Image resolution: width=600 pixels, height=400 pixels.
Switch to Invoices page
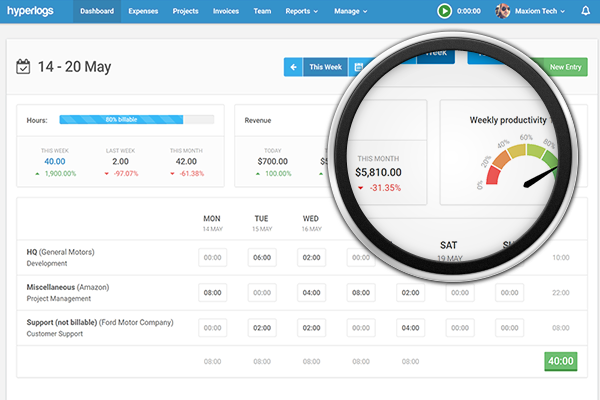(226, 11)
